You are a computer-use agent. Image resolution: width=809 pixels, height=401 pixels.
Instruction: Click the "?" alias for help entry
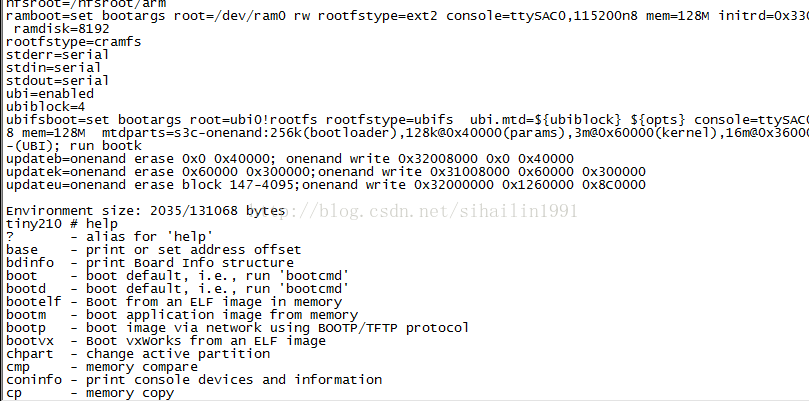[10, 236]
